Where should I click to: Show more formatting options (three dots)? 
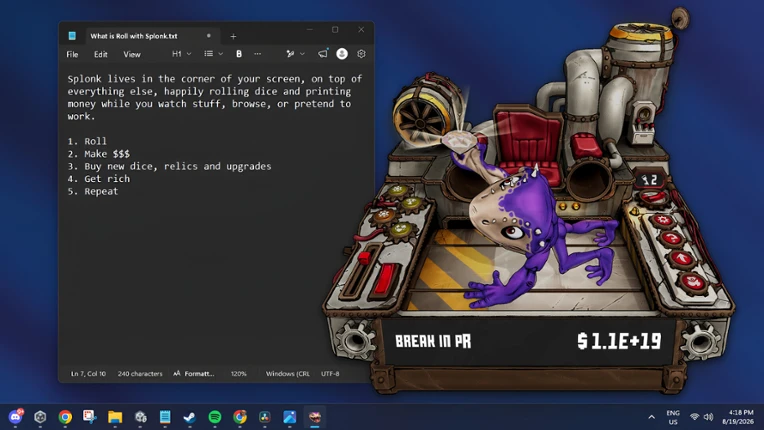257,54
